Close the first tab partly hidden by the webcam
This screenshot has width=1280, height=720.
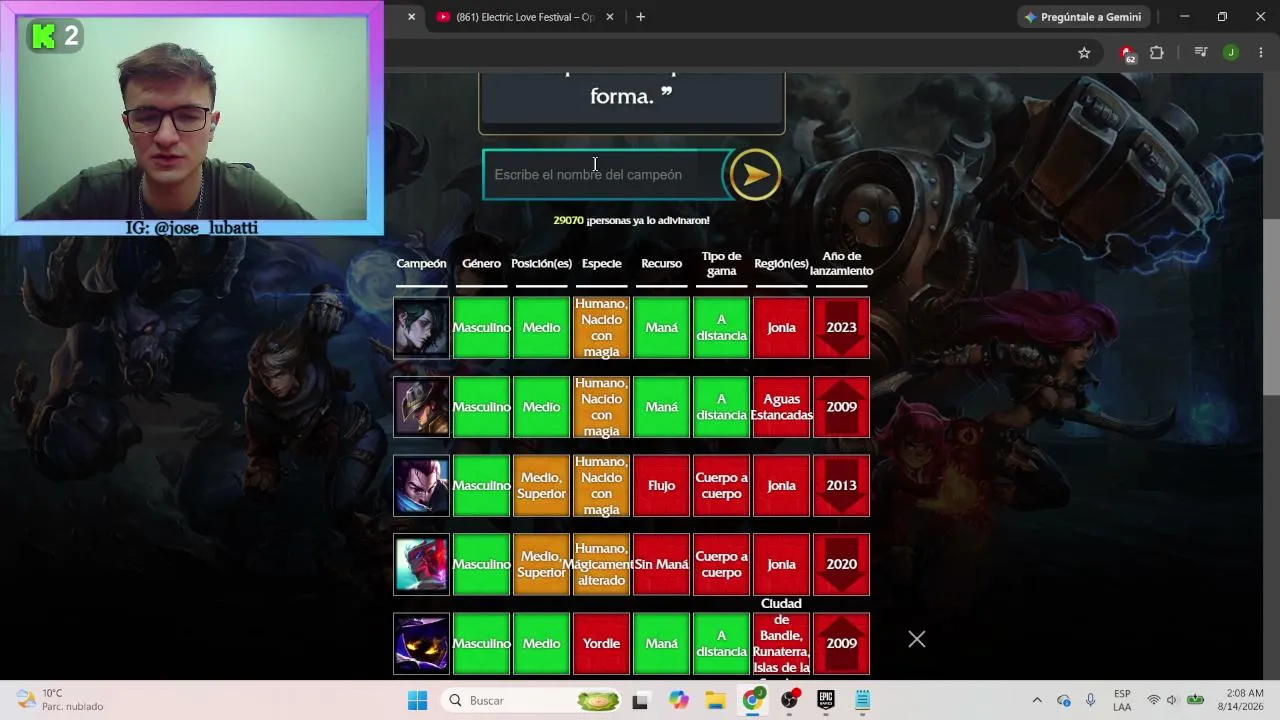click(x=411, y=17)
